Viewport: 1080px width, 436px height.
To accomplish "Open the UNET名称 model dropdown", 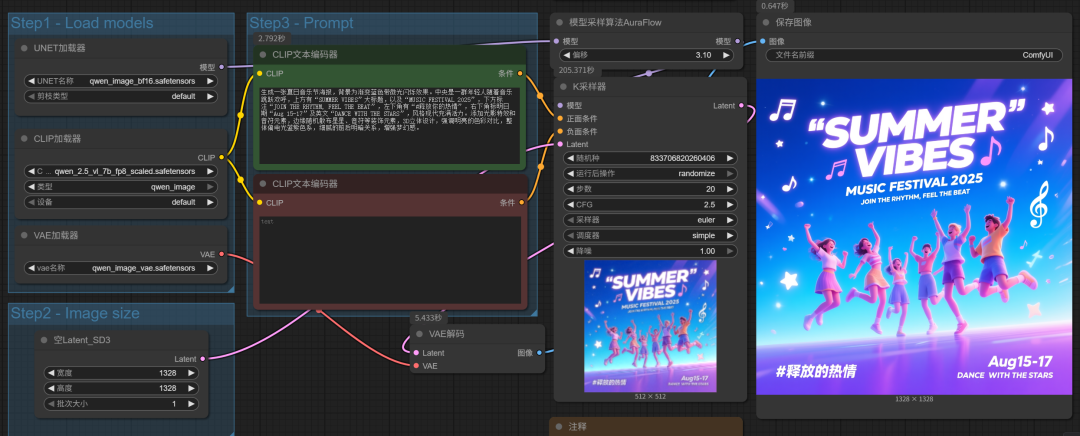I will point(121,81).
